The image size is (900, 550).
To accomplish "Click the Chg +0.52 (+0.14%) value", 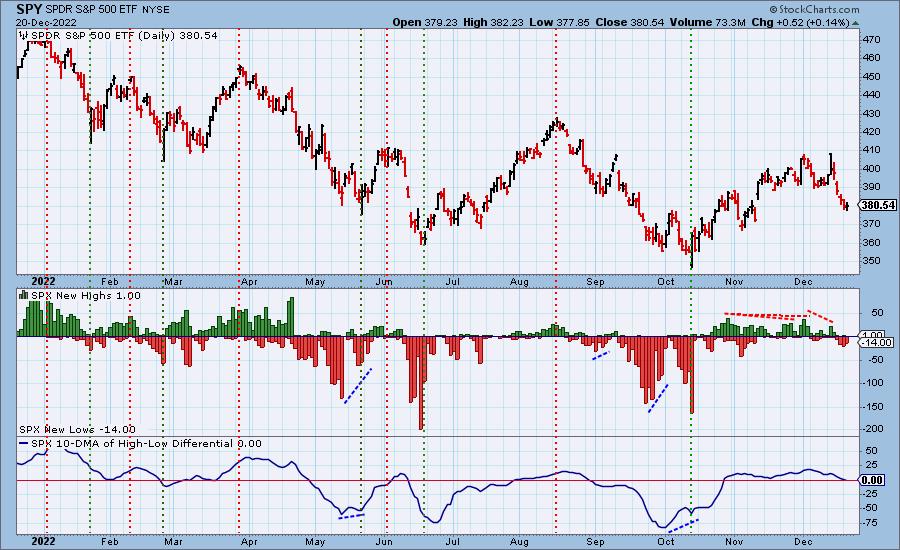I will coord(800,22).
